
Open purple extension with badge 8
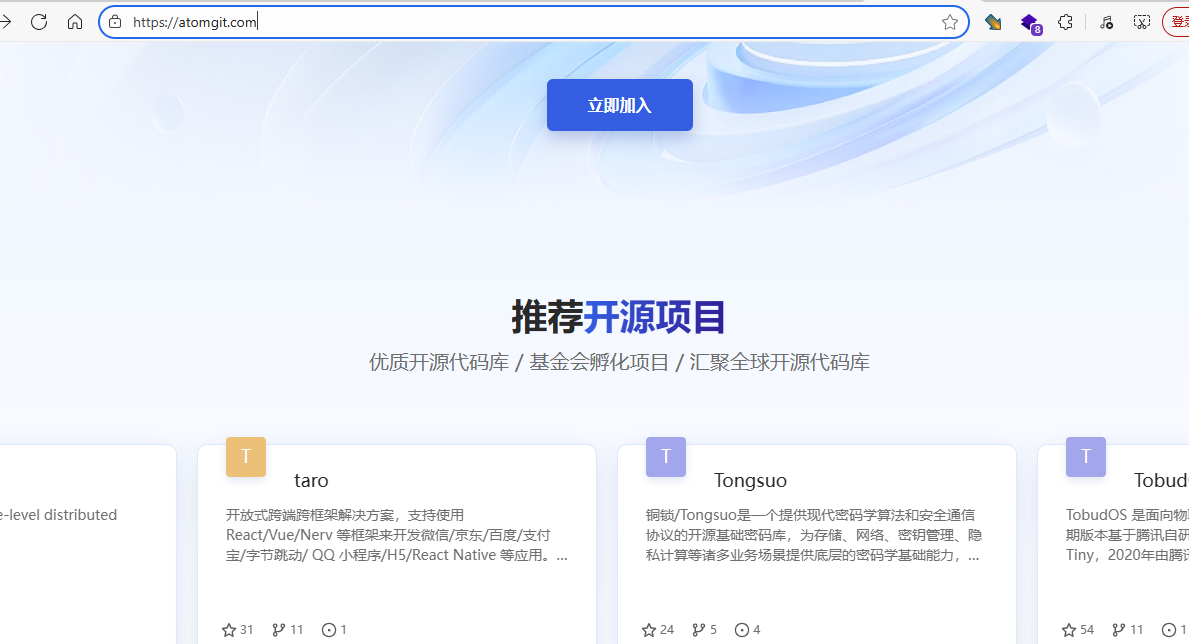point(1030,24)
